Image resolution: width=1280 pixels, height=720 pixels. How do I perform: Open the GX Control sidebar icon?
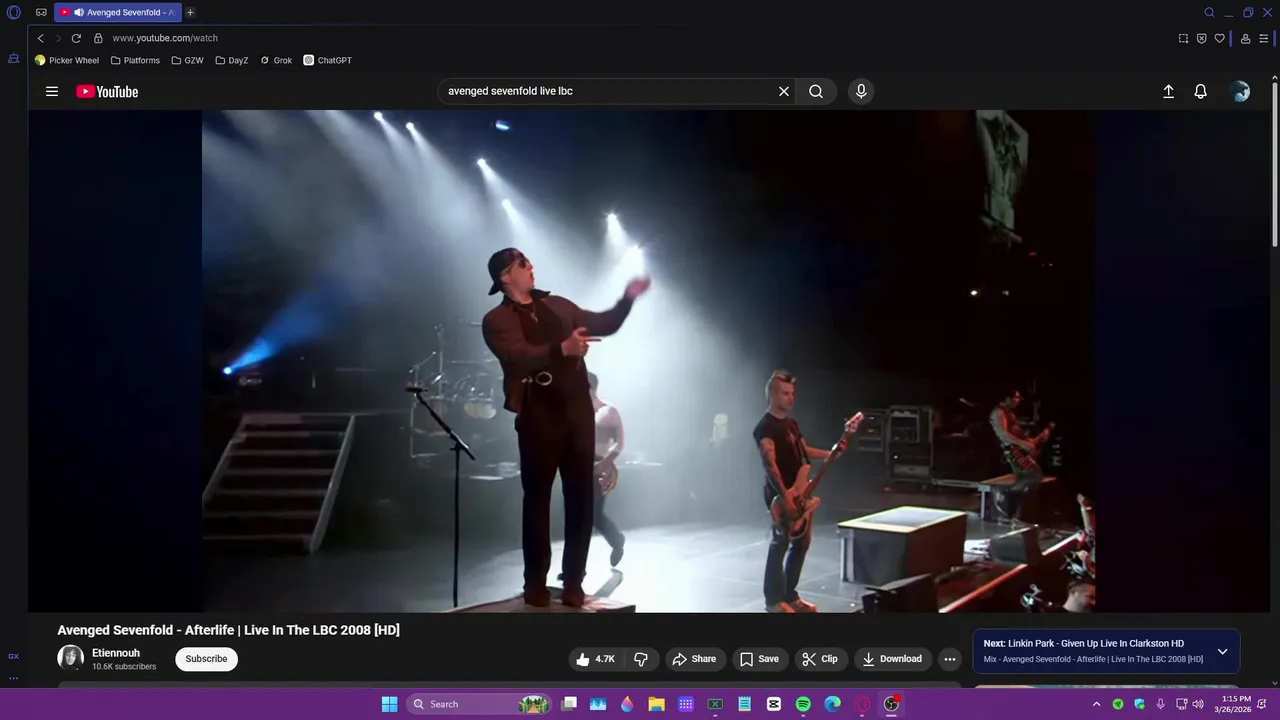[x=14, y=59]
